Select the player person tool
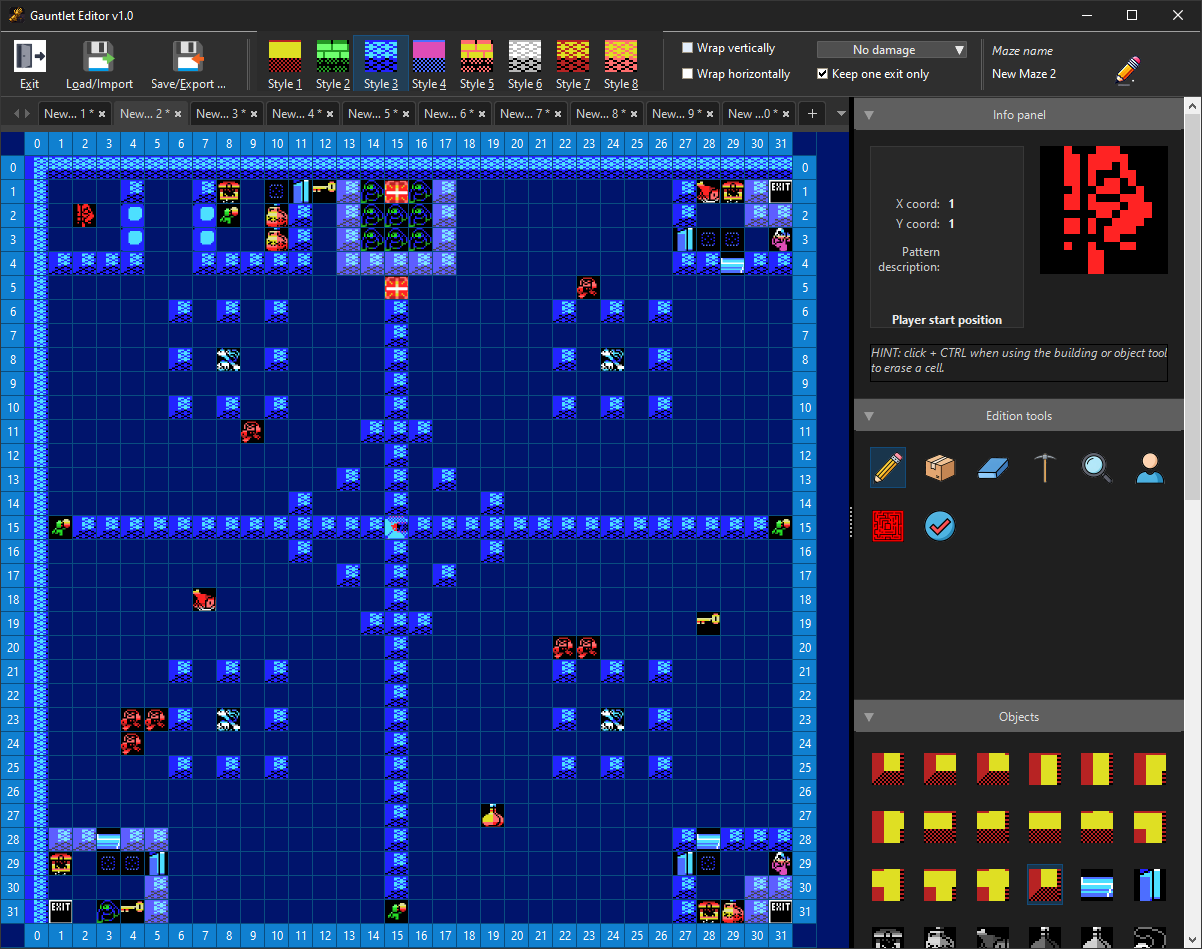1202x949 pixels. 1150,467
